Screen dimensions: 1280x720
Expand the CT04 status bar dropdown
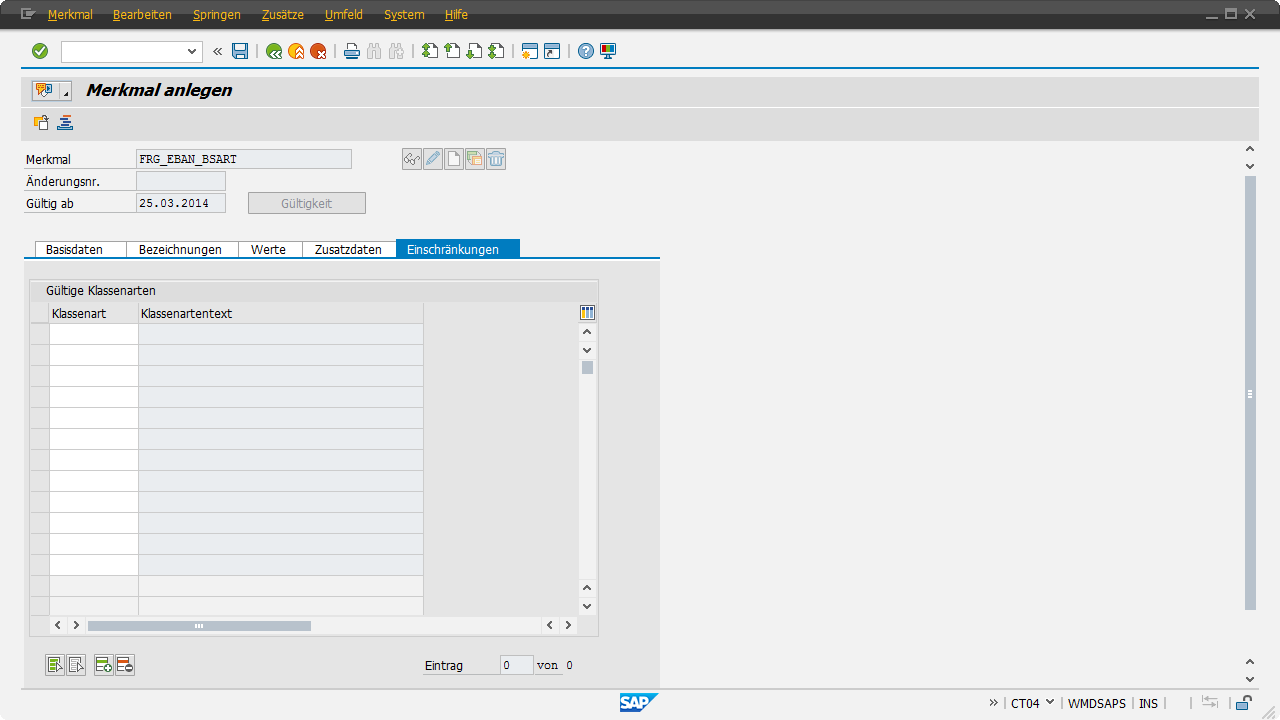point(1049,702)
